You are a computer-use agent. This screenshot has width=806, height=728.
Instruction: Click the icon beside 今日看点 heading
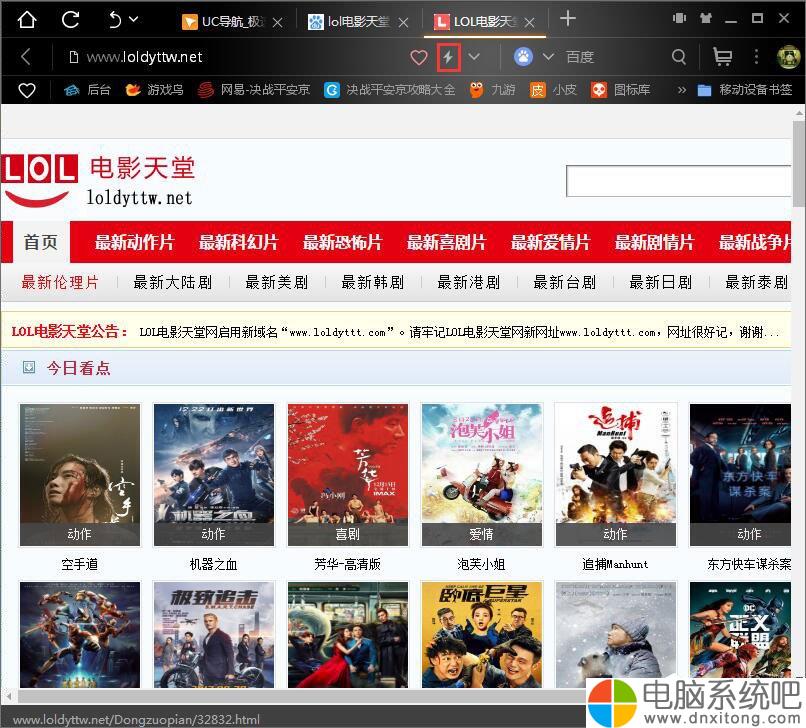pyautogui.click(x=29, y=367)
